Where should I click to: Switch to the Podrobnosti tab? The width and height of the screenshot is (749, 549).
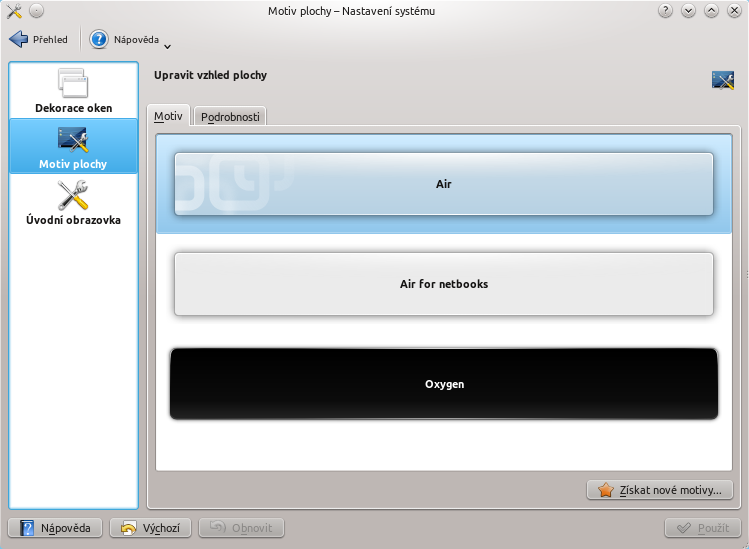click(x=230, y=117)
